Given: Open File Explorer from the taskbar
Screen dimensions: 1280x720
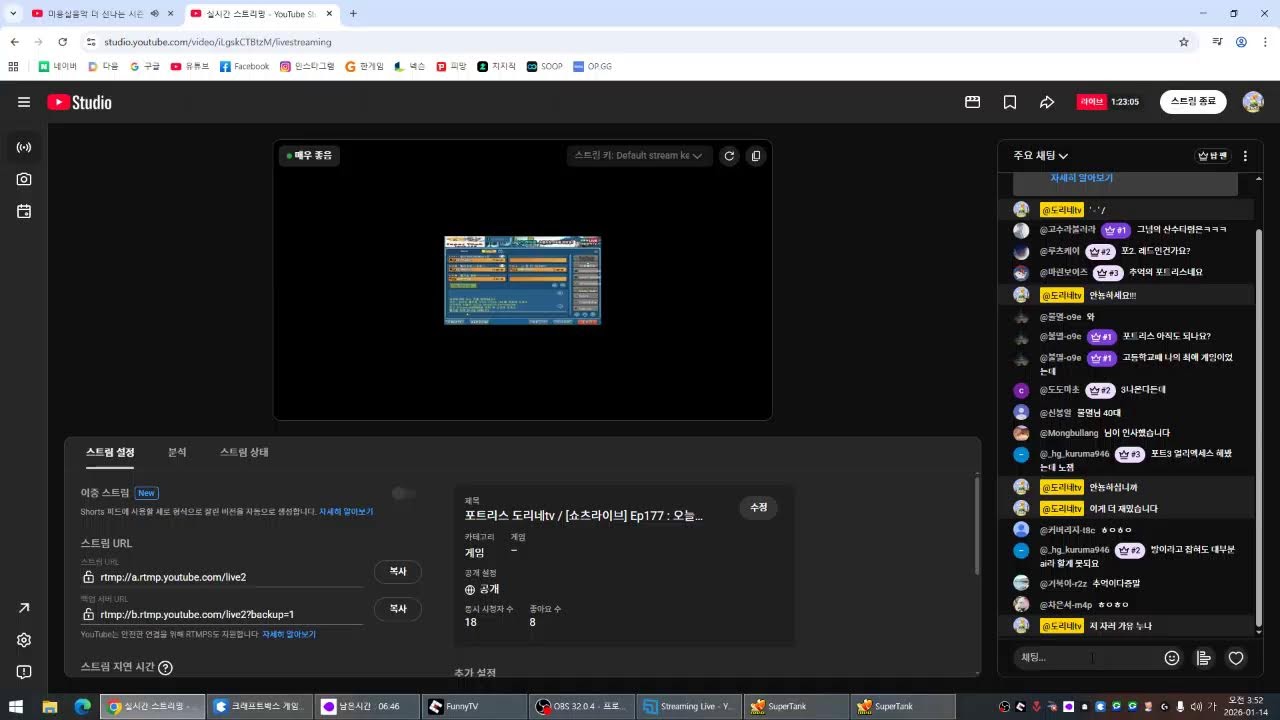Looking at the screenshot, I should pos(49,706).
